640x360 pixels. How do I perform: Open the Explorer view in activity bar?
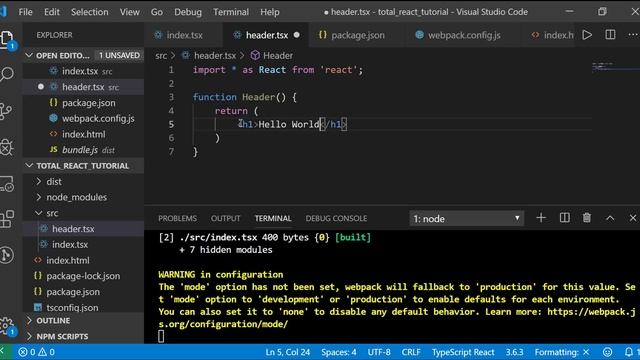[x=7, y=39]
